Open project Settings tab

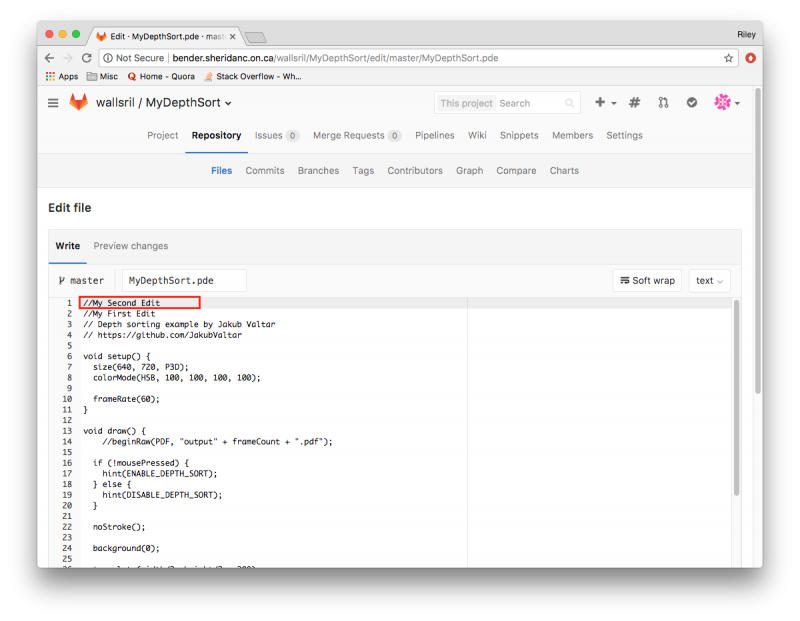(x=624, y=135)
